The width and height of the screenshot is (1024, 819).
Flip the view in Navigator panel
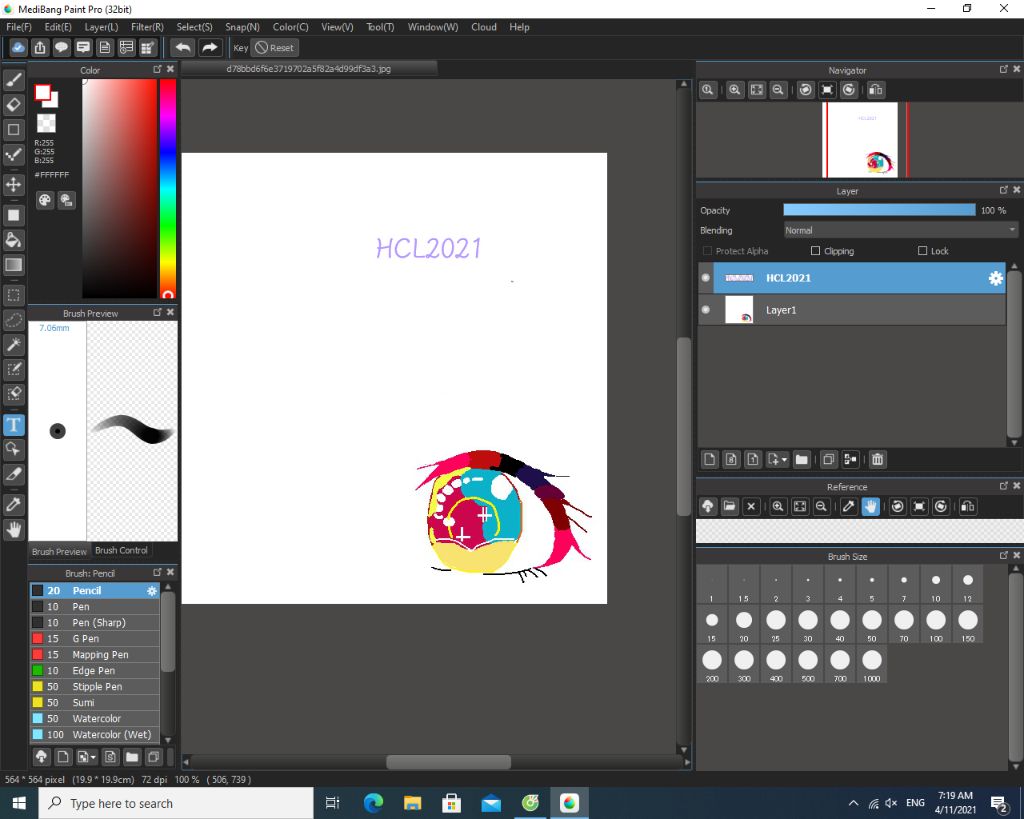(x=876, y=90)
